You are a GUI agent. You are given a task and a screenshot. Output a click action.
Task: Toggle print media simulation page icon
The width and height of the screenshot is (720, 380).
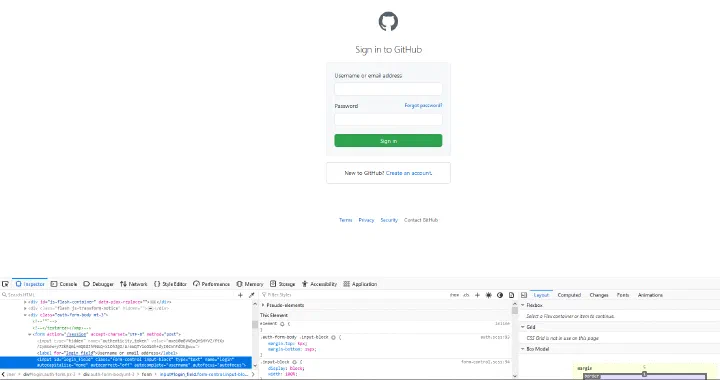(511, 295)
